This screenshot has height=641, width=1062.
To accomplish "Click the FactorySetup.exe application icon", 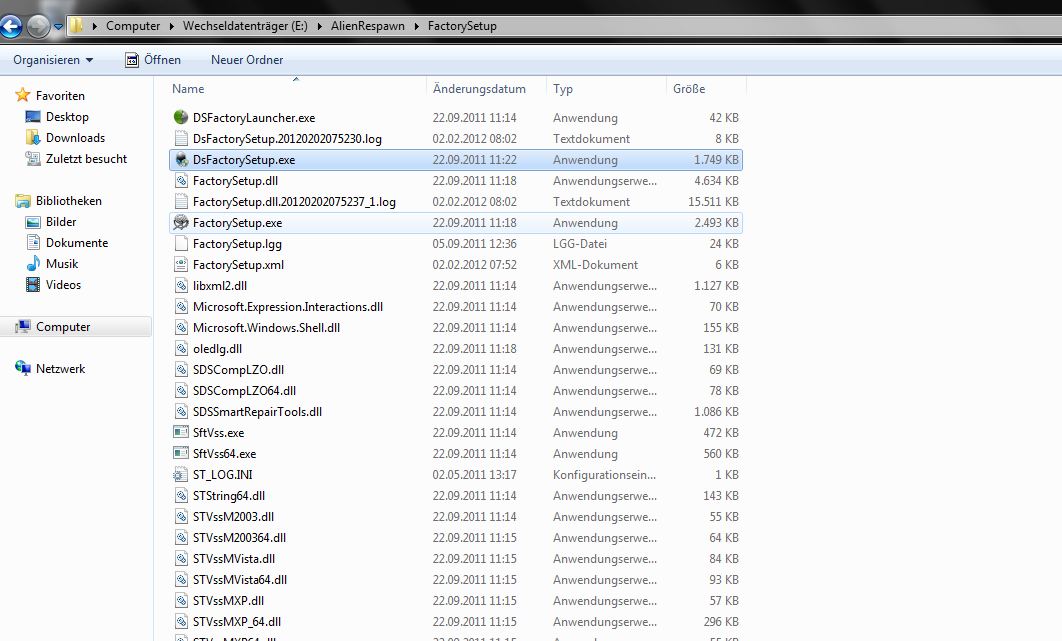I will 181,223.
